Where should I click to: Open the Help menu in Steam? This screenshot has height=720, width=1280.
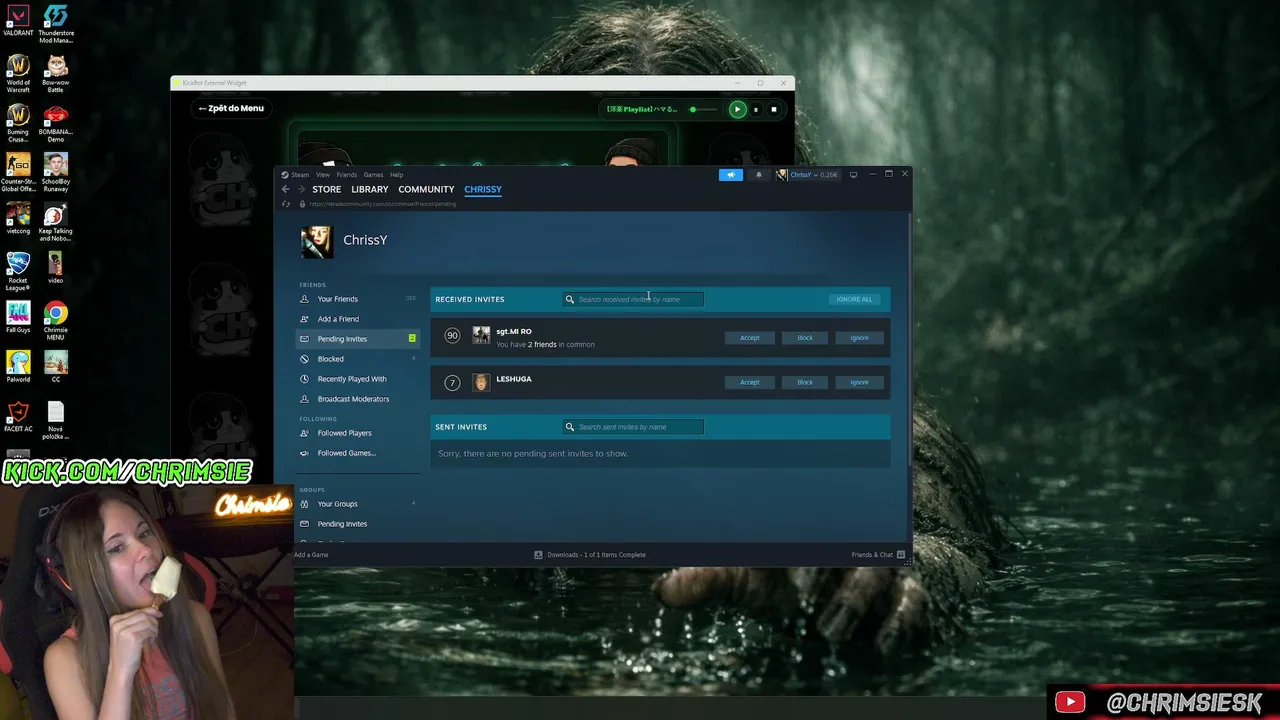click(x=397, y=175)
